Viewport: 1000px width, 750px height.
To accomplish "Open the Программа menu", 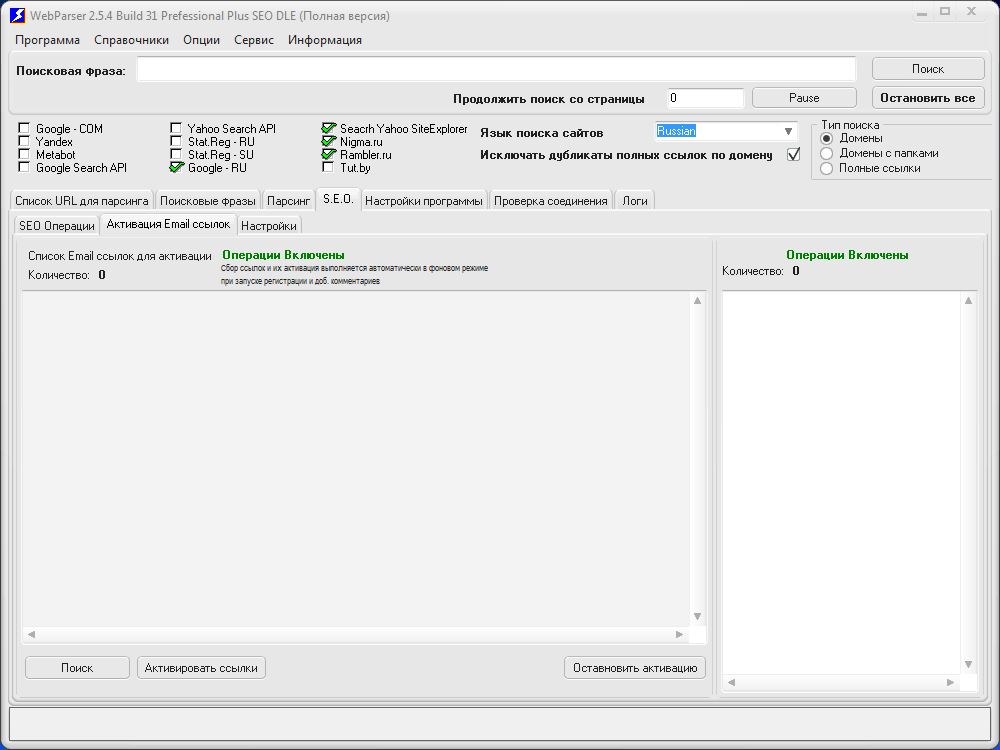I will [47, 40].
